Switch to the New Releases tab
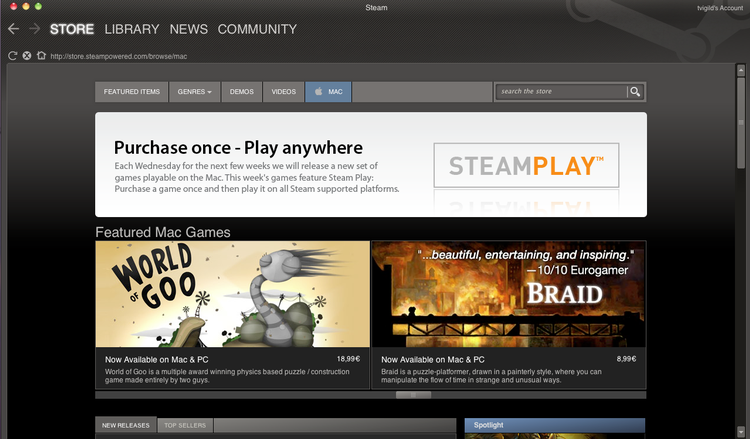This screenshot has height=439, width=750. pyautogui.click(x=126, y=425)
